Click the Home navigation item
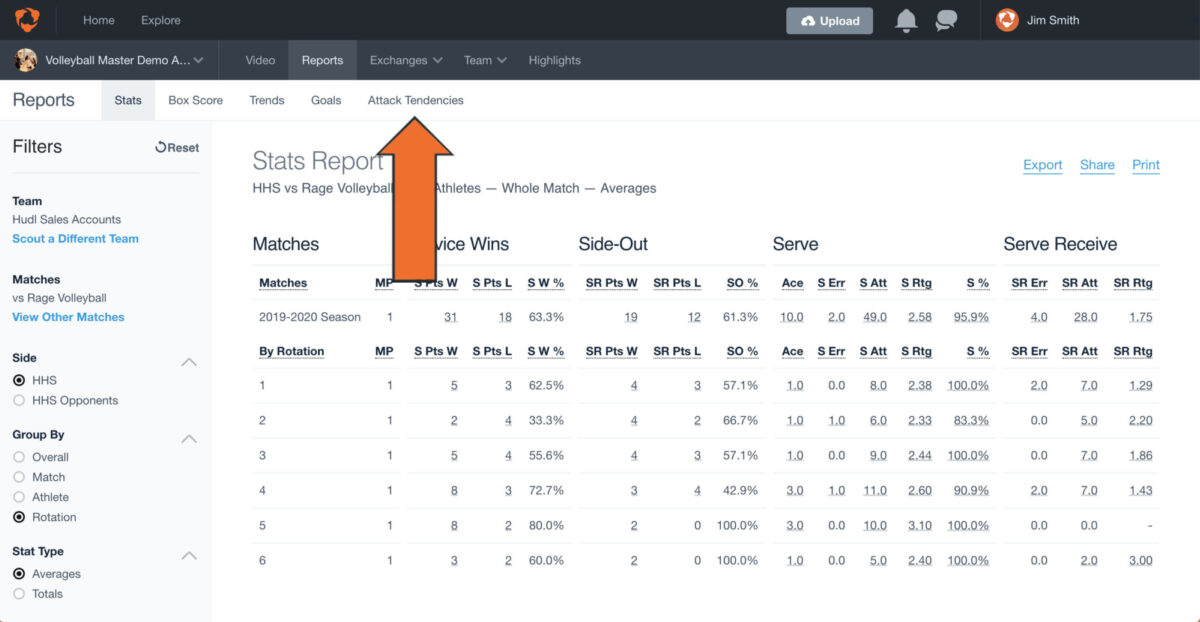This screenshot has width=1200, height=622. [x=98, y=20]
